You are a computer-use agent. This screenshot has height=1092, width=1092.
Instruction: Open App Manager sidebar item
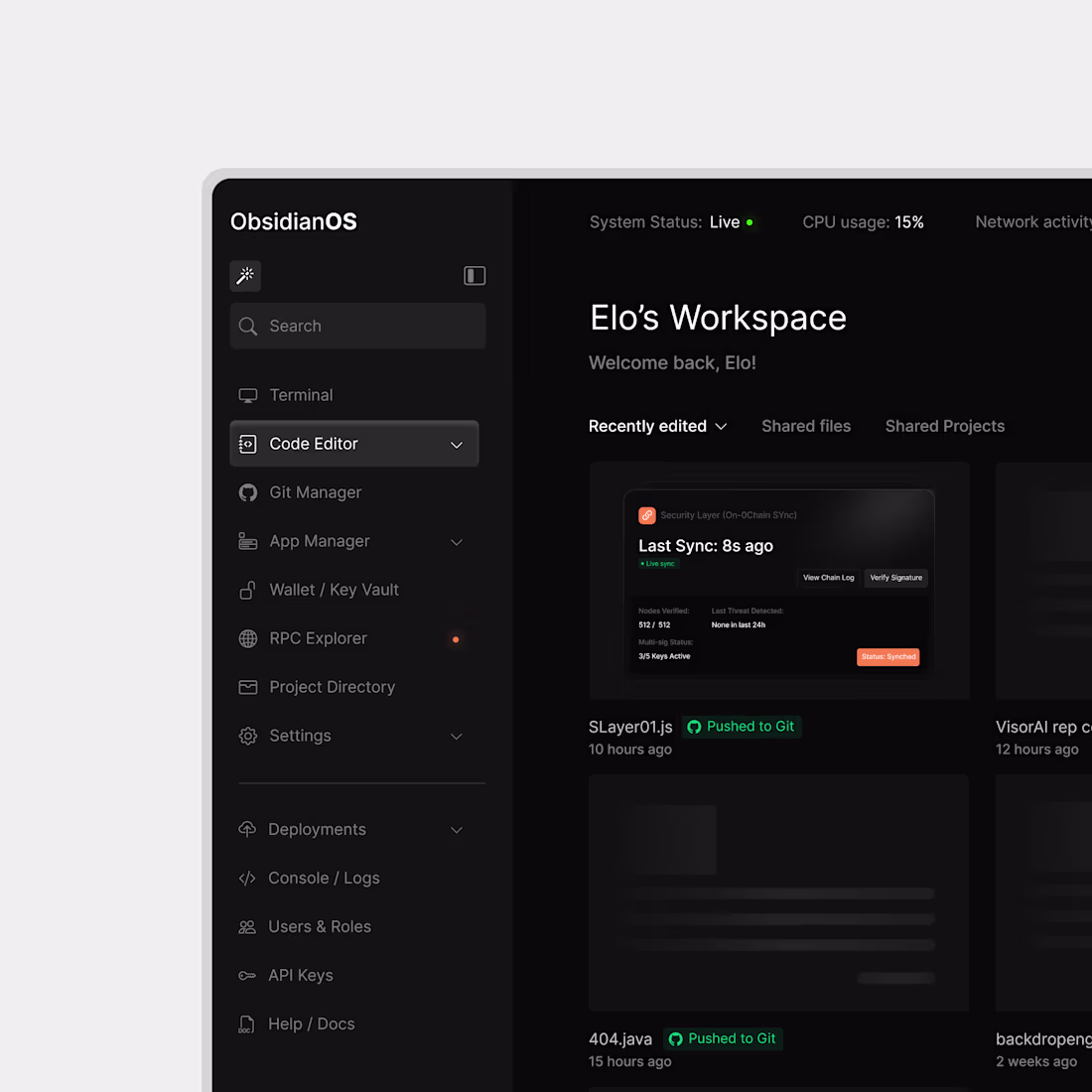(353, 541)
